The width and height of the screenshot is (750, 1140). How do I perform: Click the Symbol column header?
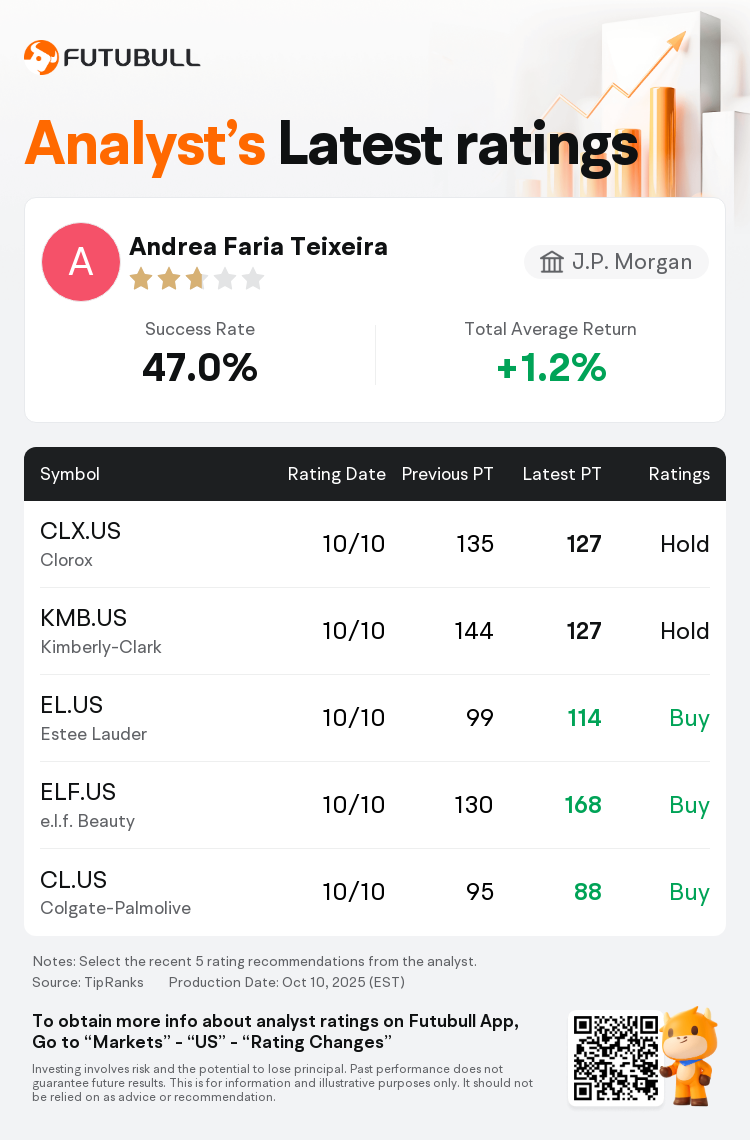(70, 474)
